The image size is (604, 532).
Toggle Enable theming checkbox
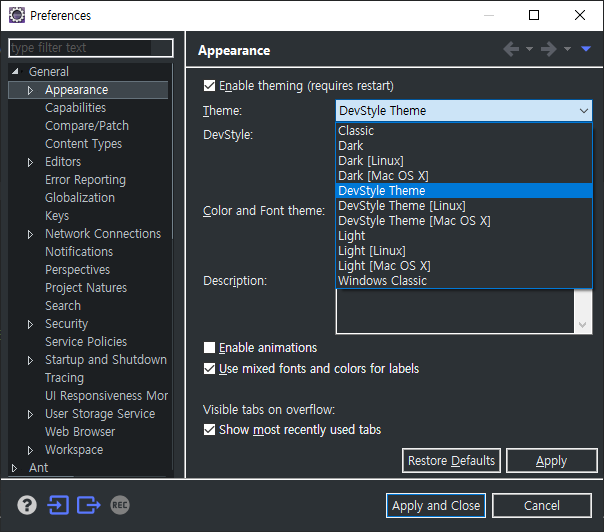[x=209, y=86]
